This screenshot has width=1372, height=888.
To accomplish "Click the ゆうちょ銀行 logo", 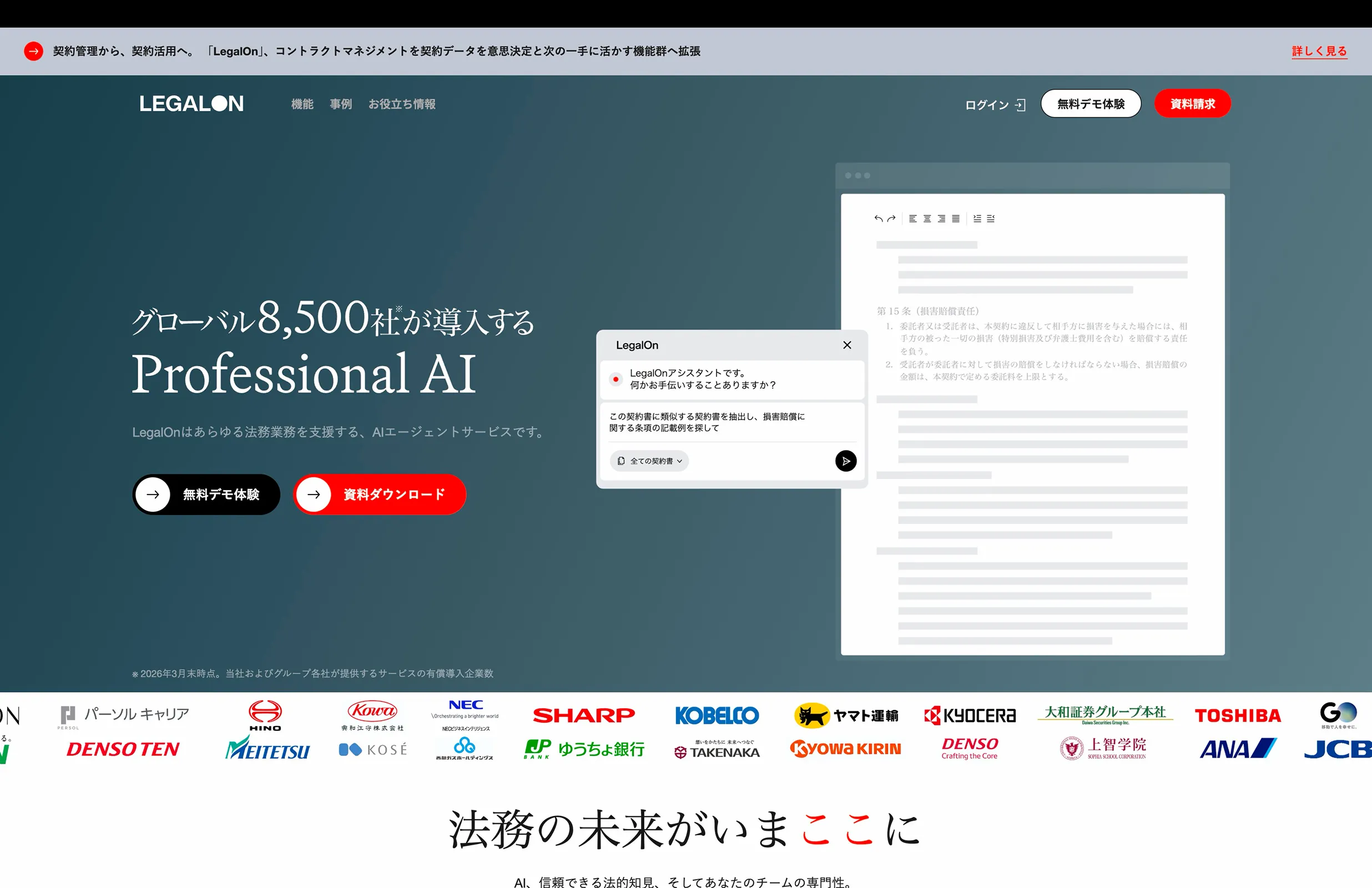I will point(584,749).
